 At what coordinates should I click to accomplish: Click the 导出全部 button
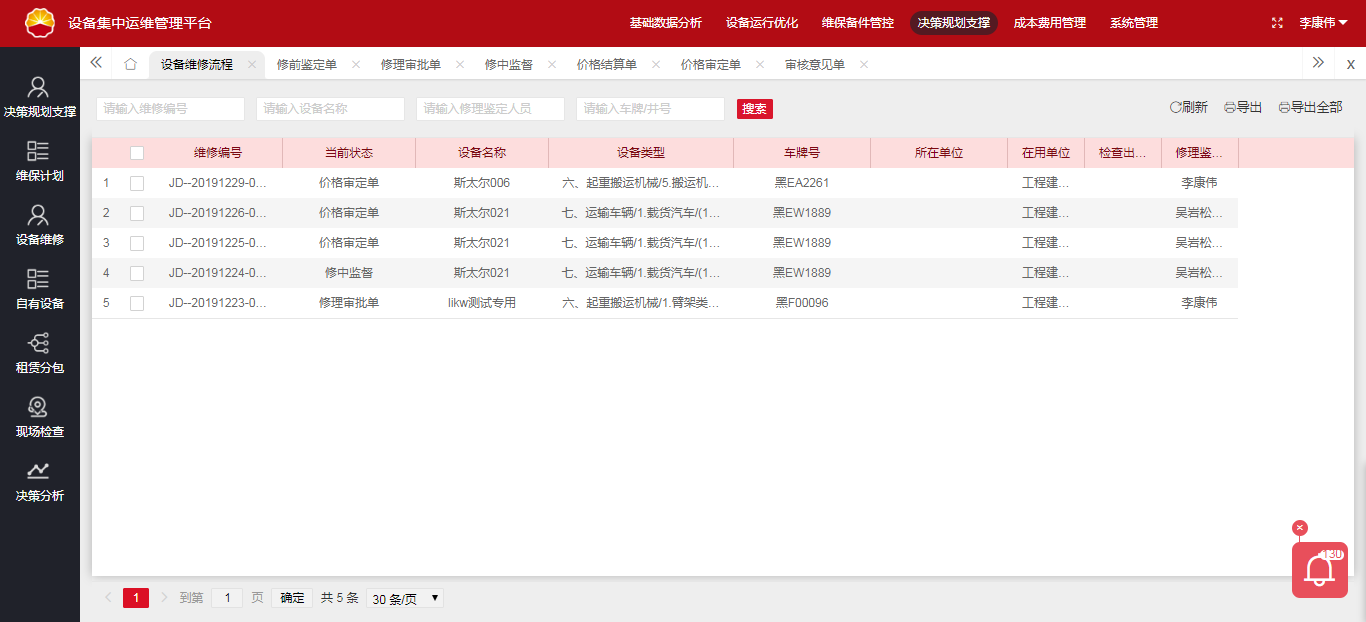pyautogui.click(x=1310, y=108)
